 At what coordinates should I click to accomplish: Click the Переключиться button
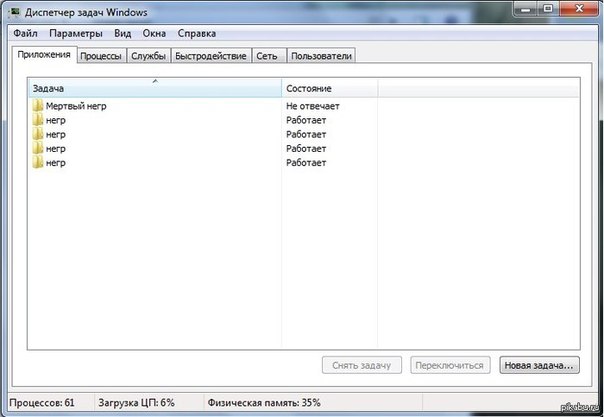pyautogui.click(x=450, y=365)
